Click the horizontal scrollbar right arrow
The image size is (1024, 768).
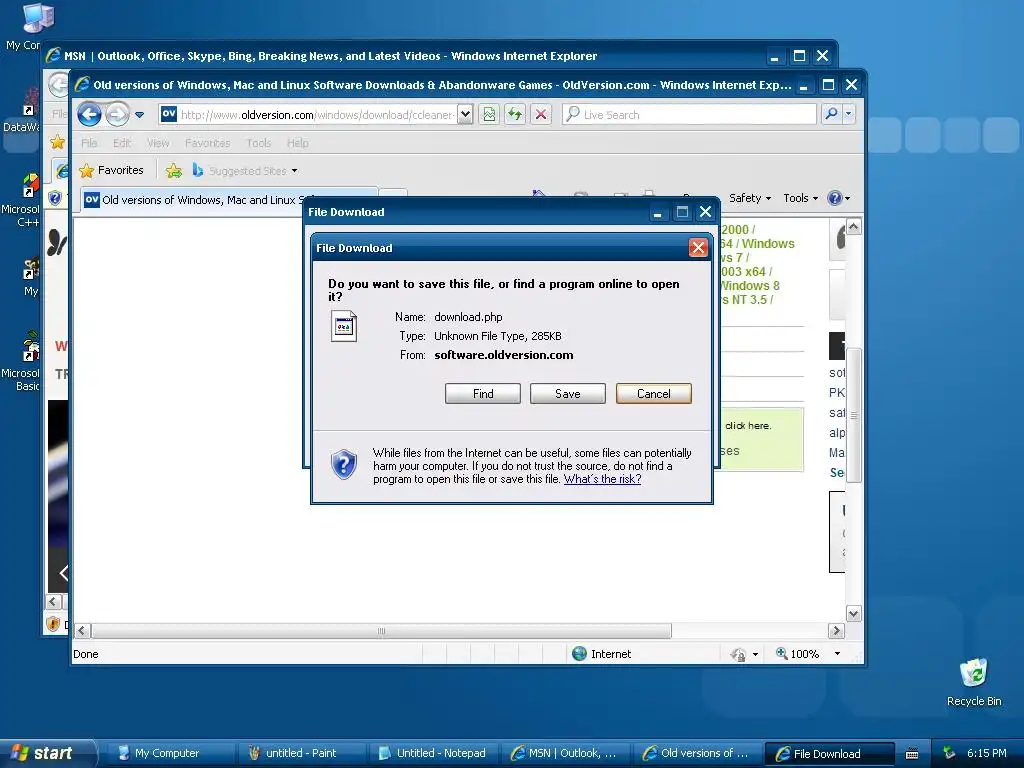[837, 631]
